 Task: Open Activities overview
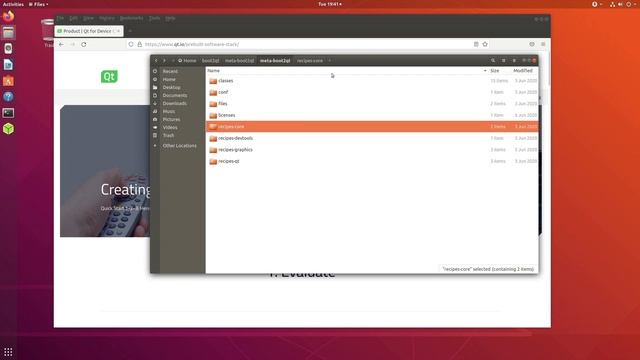point(13,4)
